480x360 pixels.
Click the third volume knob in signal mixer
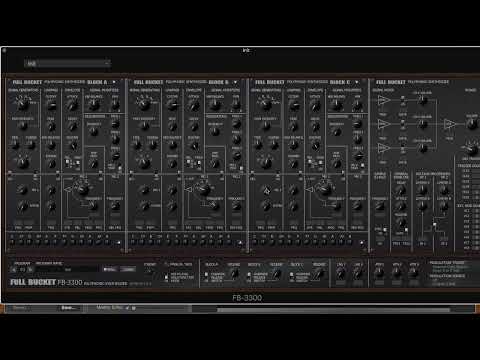tap(422, 148)
